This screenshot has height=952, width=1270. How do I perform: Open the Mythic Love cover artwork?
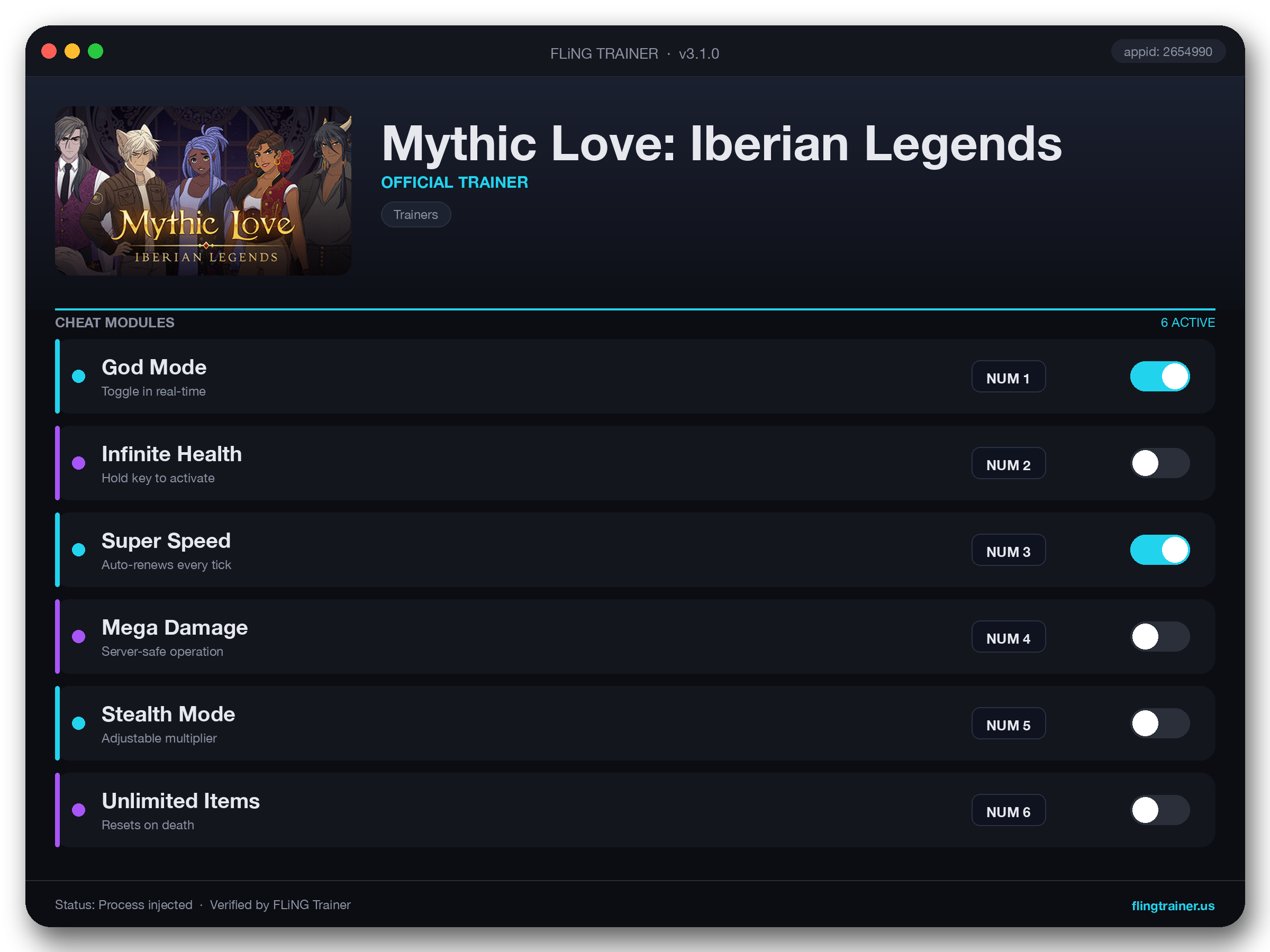[x=203, y=190]
